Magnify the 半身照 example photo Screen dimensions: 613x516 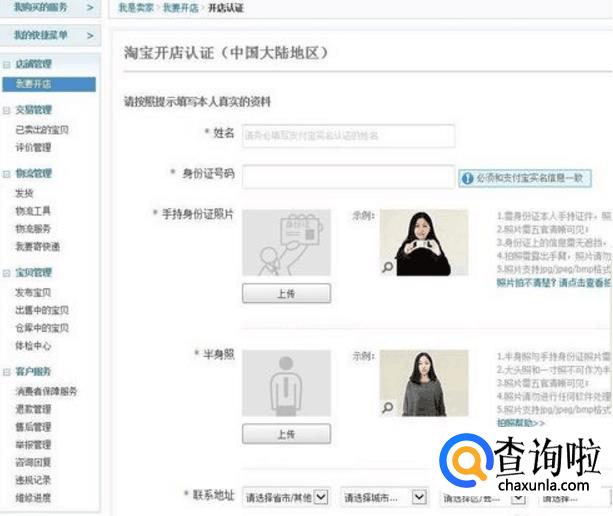click(388, 407)
